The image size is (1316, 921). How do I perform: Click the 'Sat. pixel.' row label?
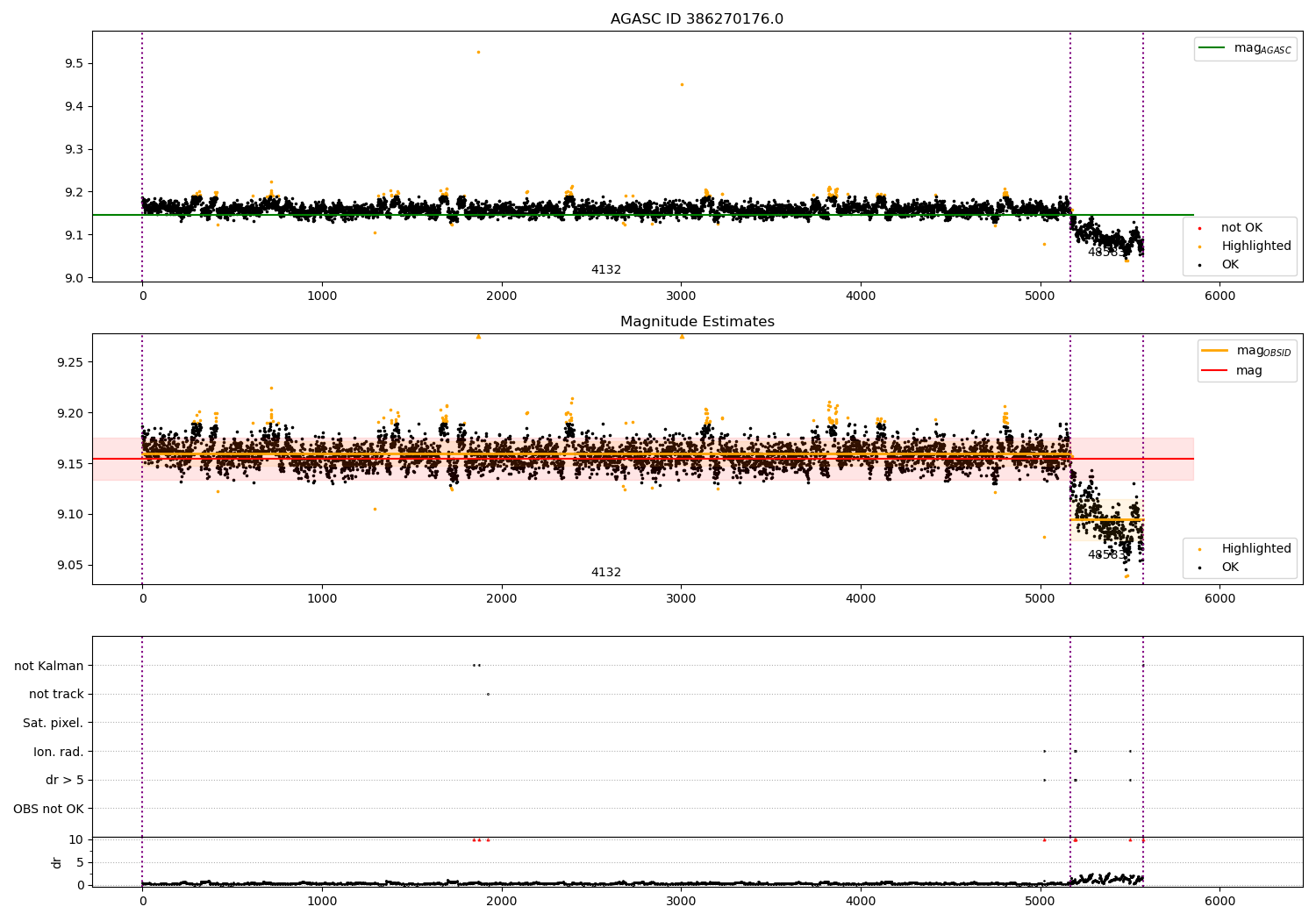[x=54, y=723]
